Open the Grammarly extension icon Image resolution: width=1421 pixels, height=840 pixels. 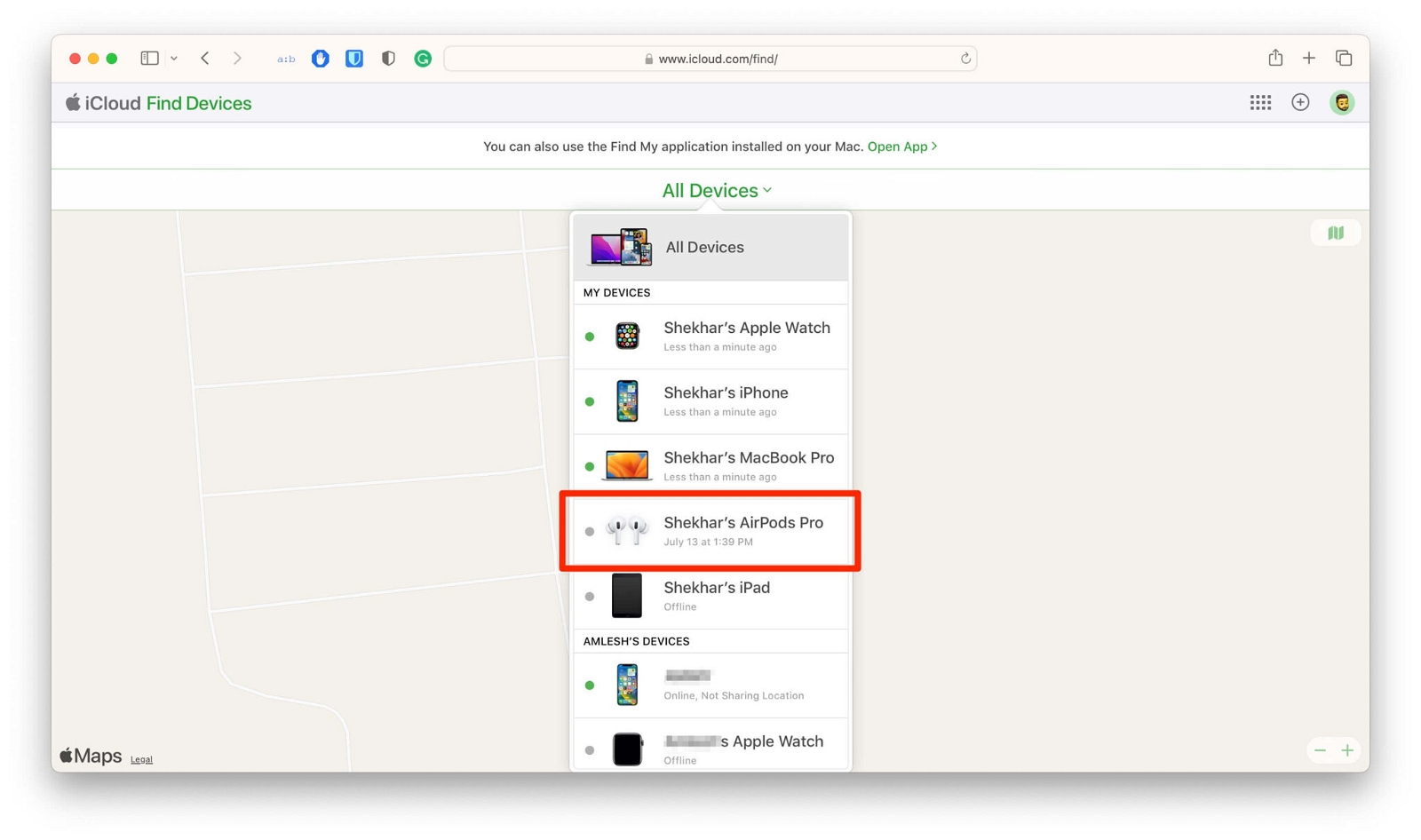point(423,59)
